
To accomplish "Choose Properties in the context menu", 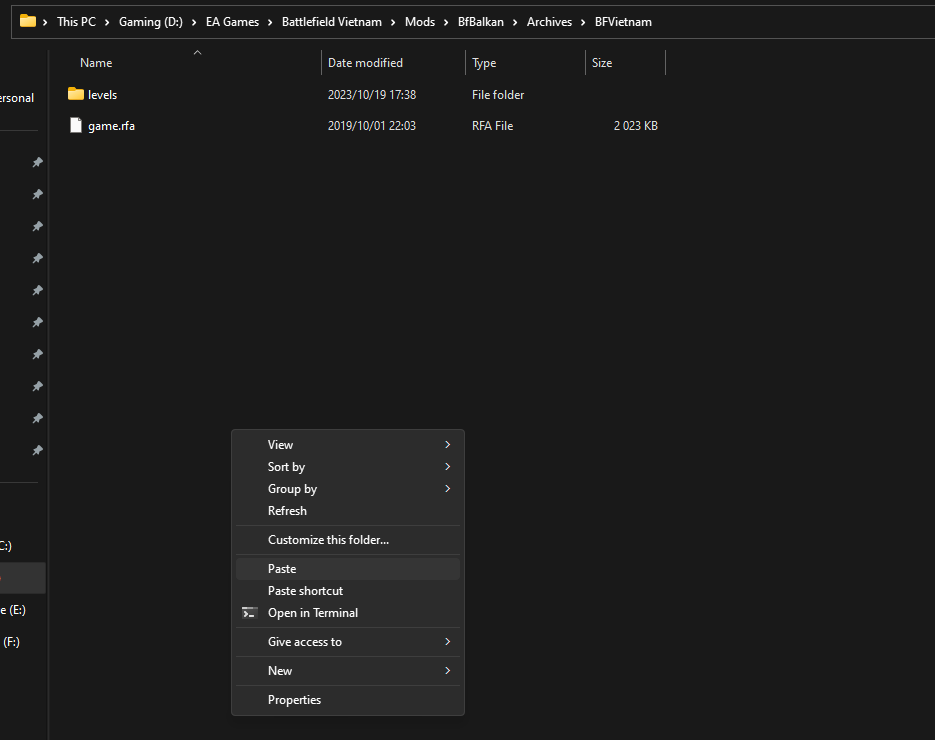I will pyautogui.click(x=294, y=700).
